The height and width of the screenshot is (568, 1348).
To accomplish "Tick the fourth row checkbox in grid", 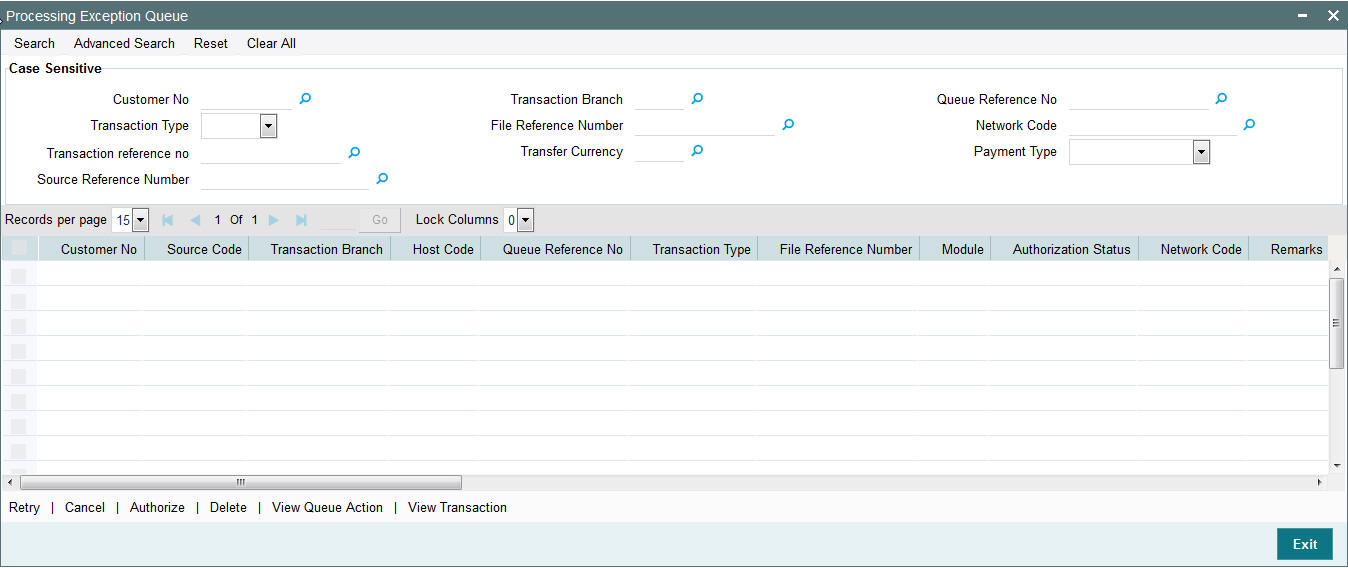I will coord(18,351).
